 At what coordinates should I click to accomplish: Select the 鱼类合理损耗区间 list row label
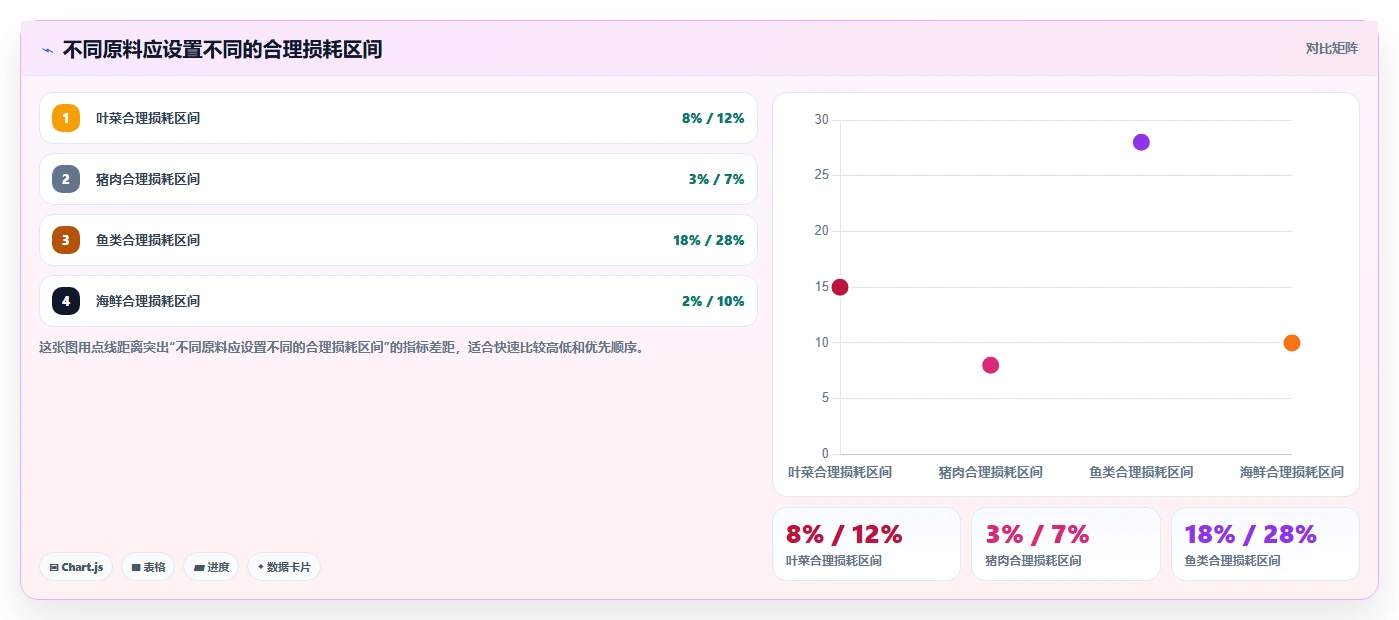point(148,240)
